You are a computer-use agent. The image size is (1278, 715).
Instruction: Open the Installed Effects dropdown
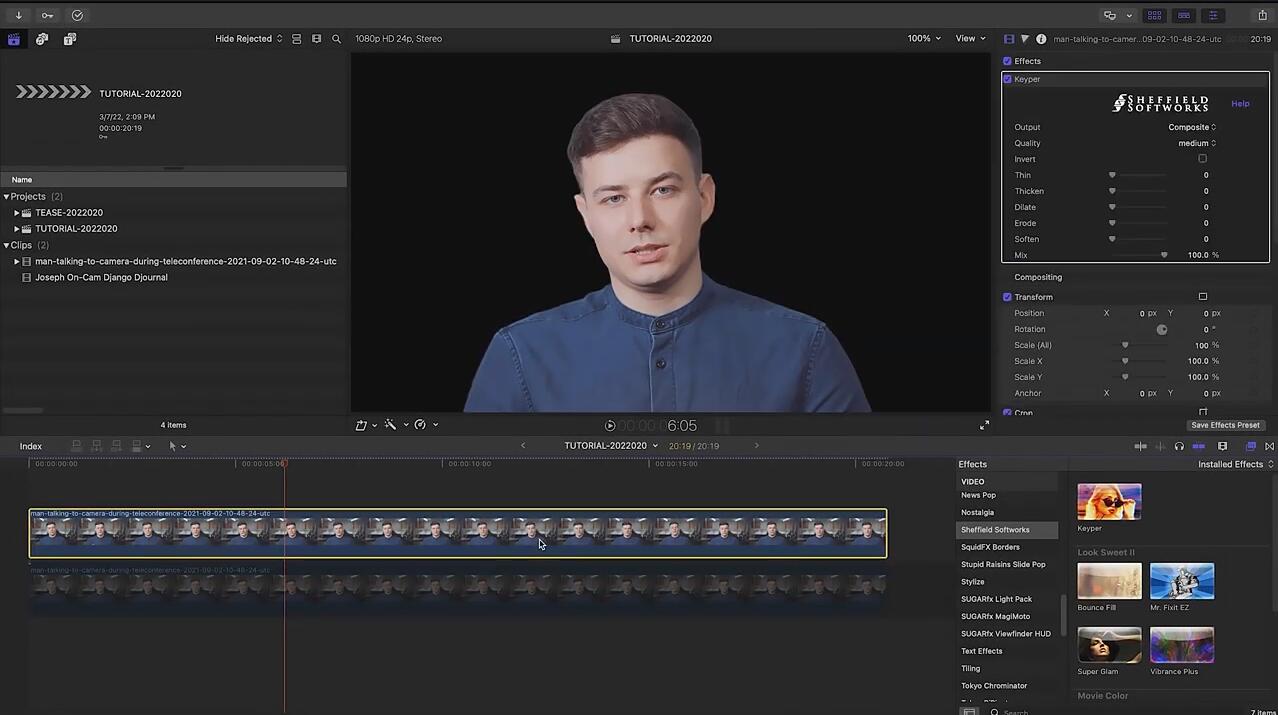tap(1236, 464)
